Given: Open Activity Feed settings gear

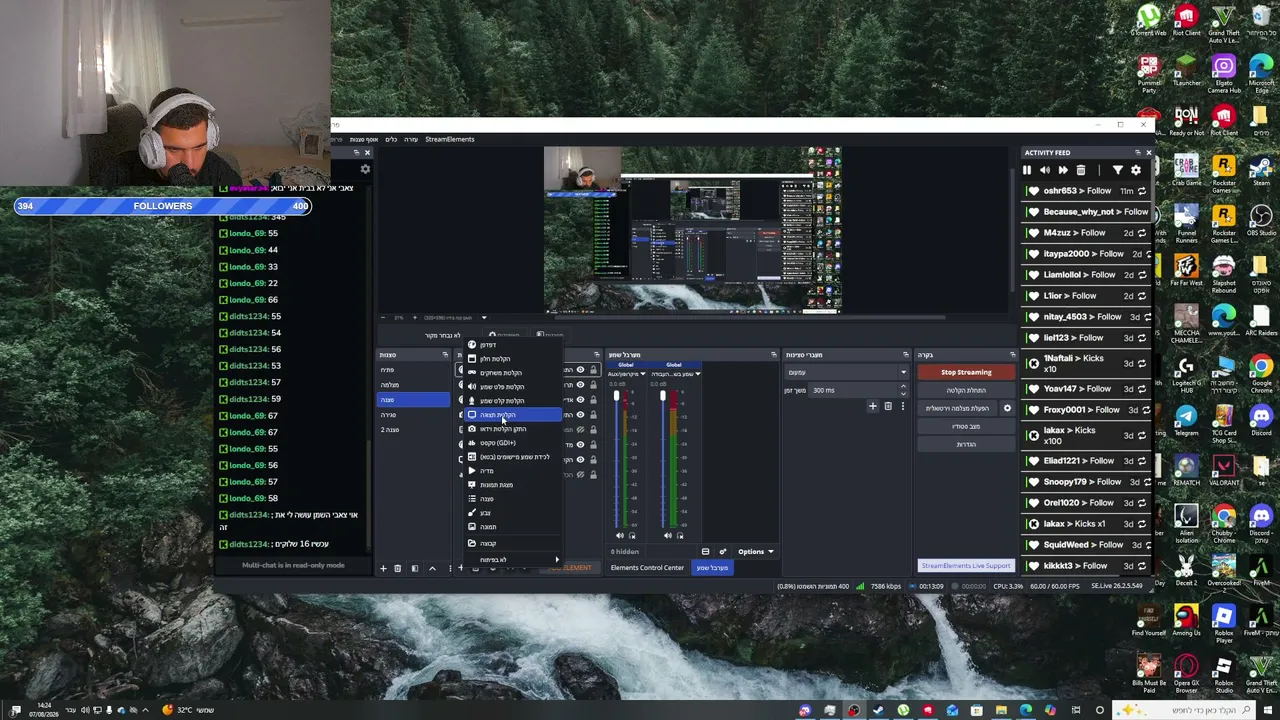Looking at the screenshot, I should (x=1135, y=170).
